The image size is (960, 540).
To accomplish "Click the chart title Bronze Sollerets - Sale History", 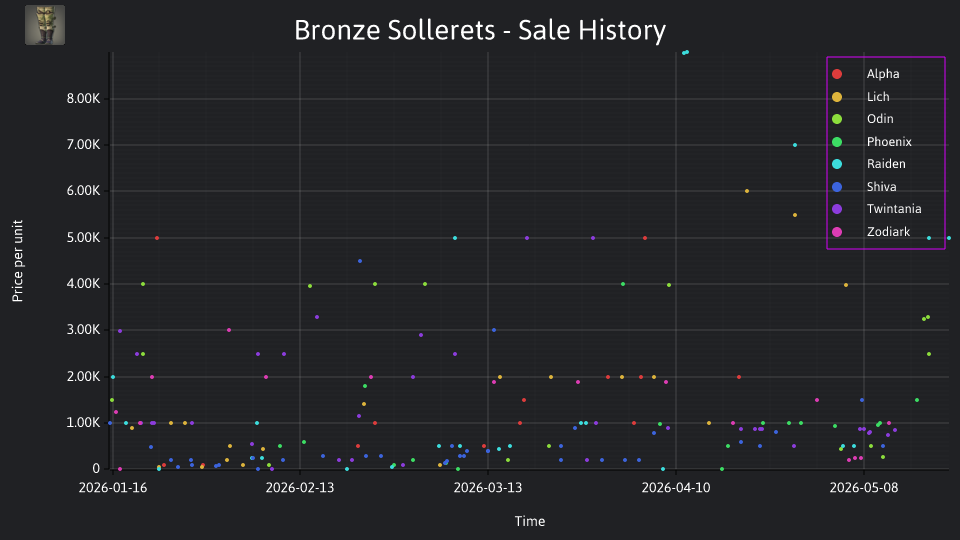I will tap(480, 30).
